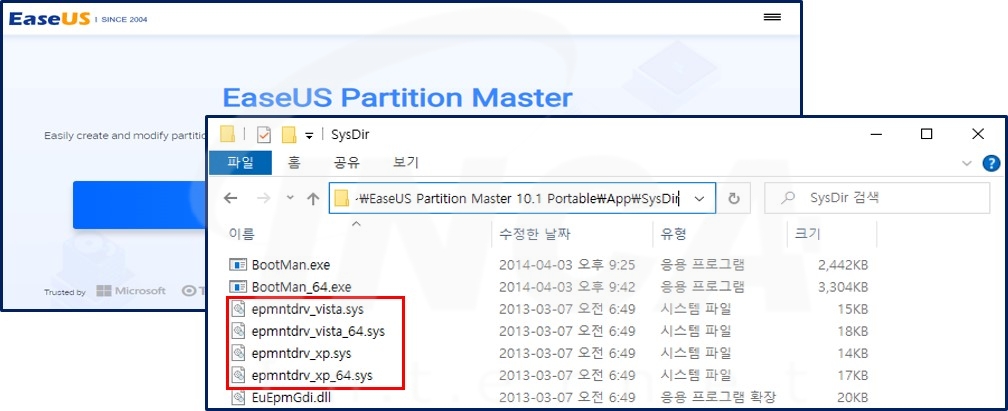Click the 2014-04-03 오후 9:42 date cell

[567, 286]
